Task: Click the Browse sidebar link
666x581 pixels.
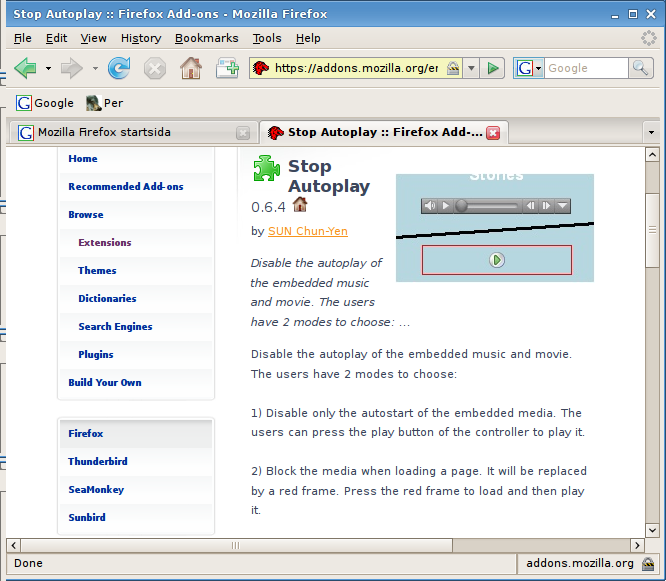Action: [x=86, y=214]
